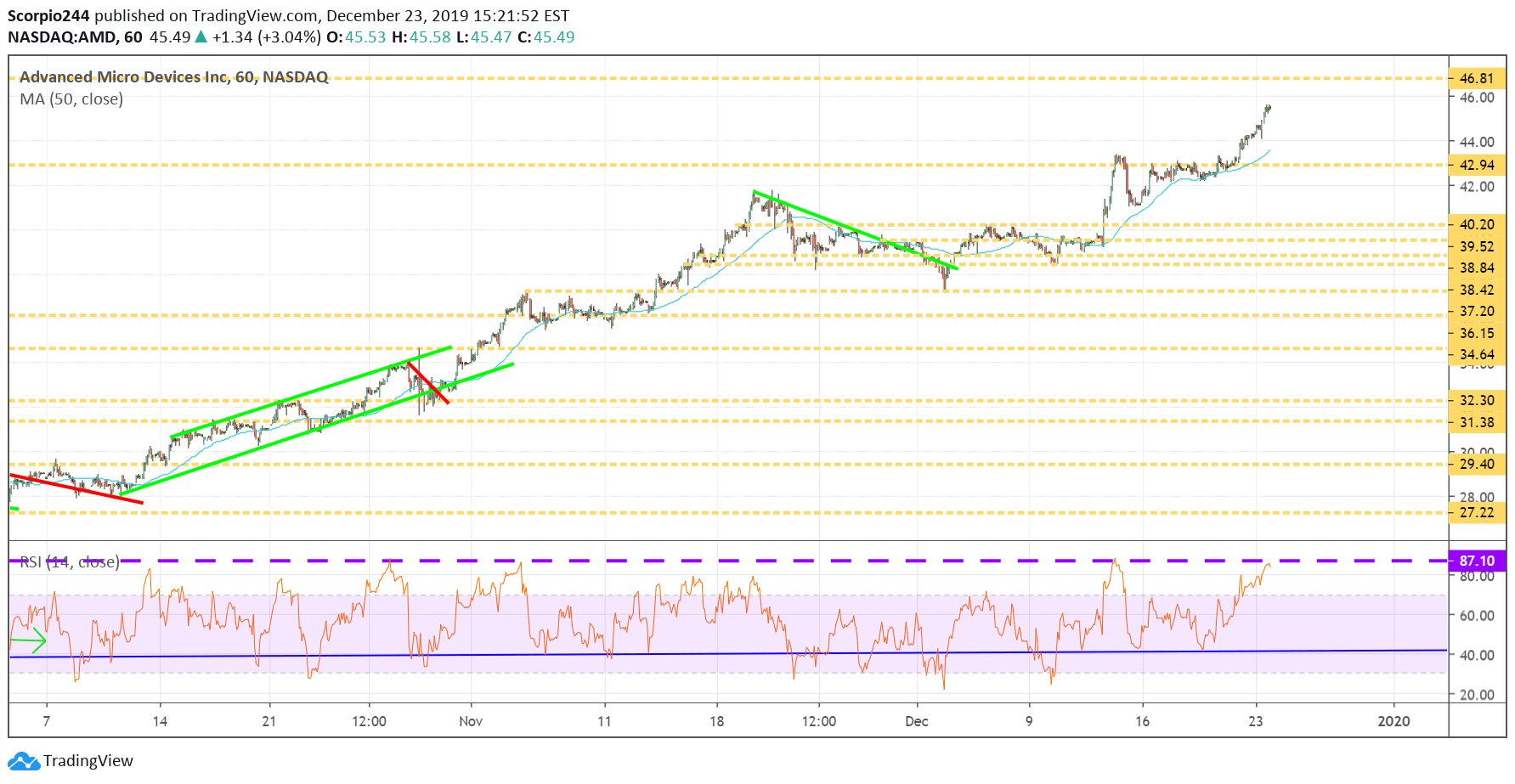Click the '23' date label on the time axis
1515x784 pixels.
coord(1256,721)
